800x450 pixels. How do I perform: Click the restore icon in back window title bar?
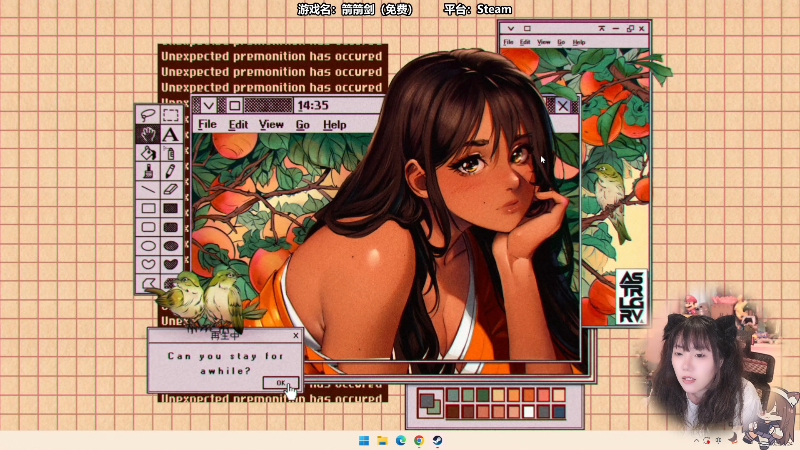click(x=630, y=29)
